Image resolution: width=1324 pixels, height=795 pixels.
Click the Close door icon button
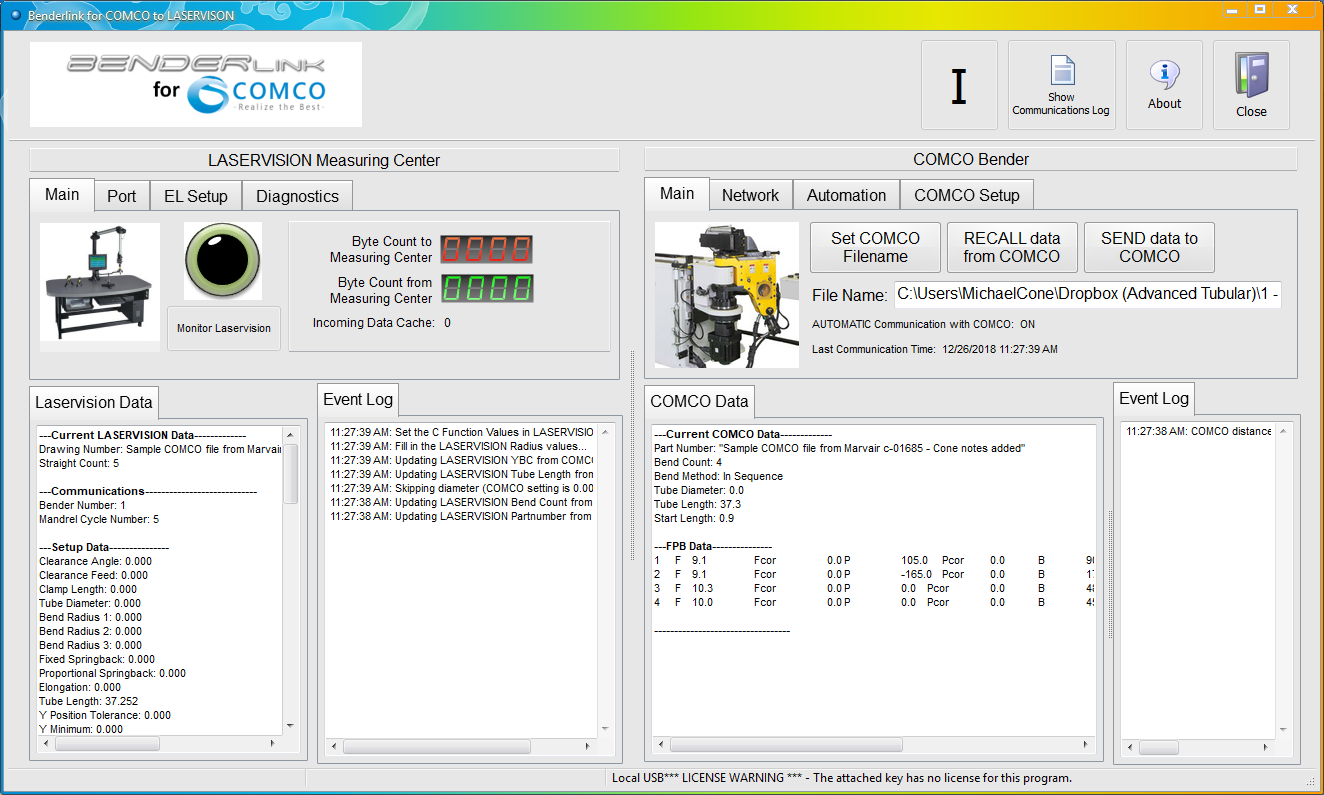pos(1251,85)
